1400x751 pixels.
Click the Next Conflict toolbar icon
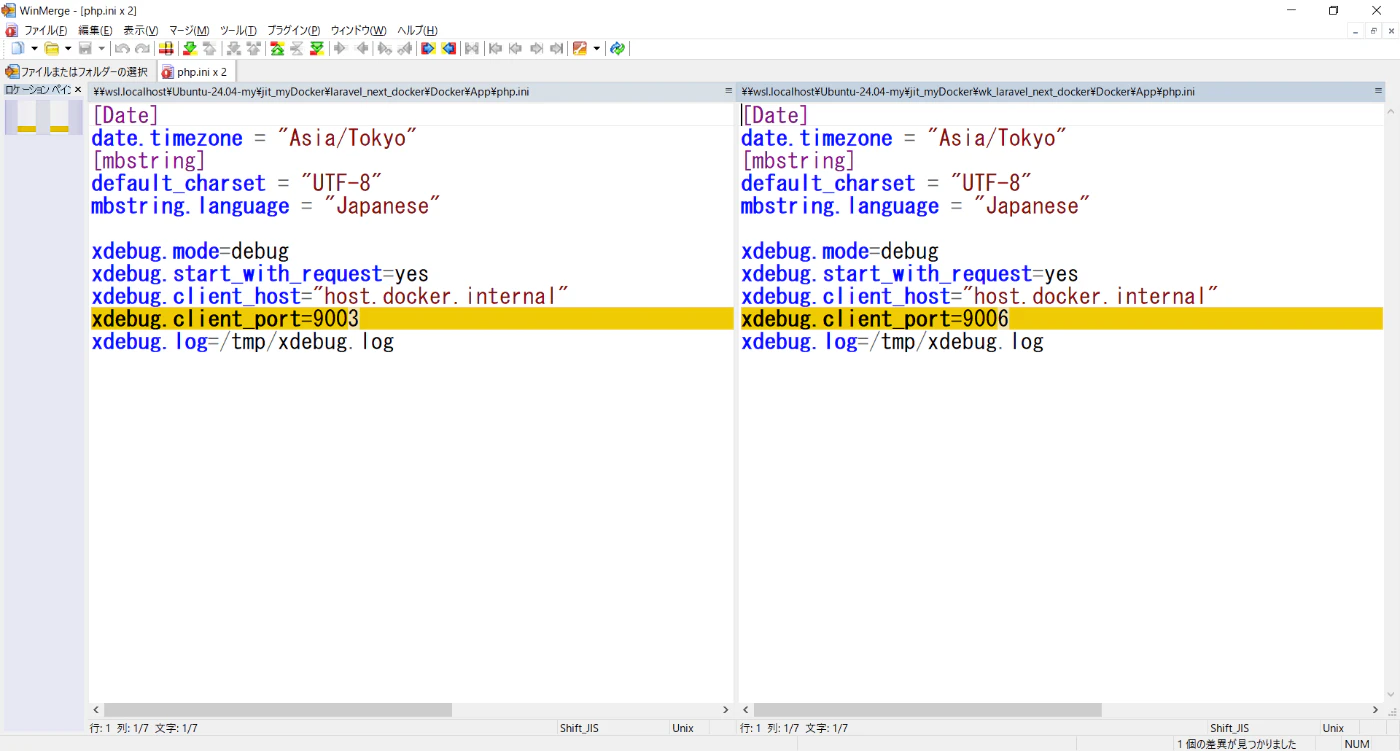coord(234,48)
